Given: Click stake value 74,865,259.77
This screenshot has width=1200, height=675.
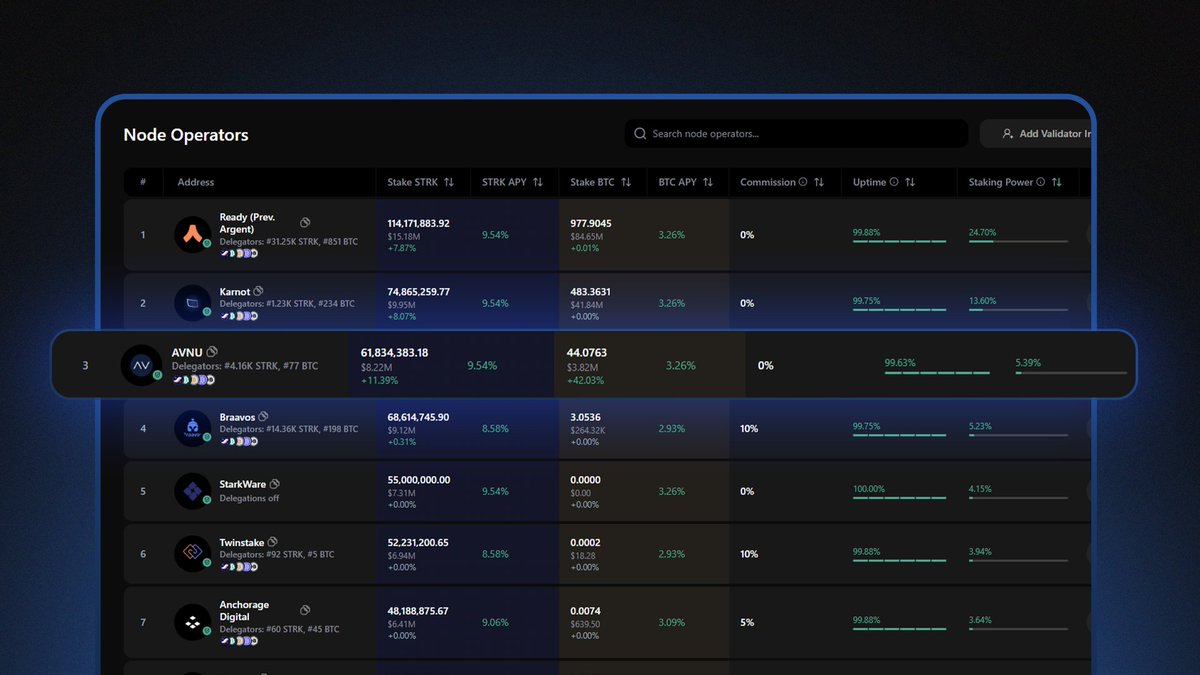Looking at the screenshot, I should (419, 292).
